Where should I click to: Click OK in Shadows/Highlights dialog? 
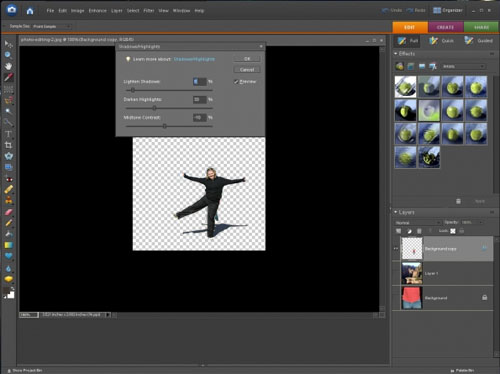[247, 59]
